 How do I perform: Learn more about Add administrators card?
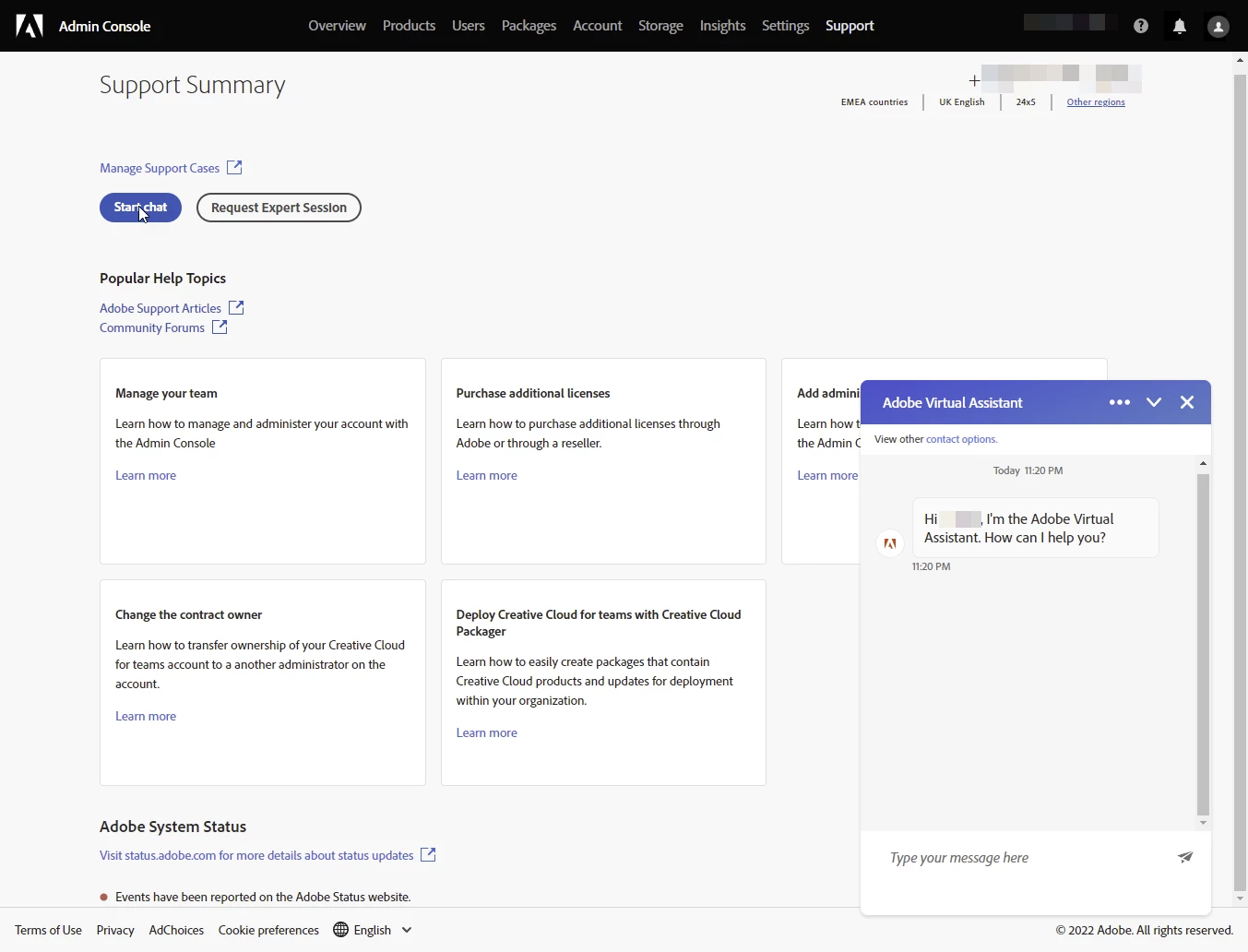point(827,475)
